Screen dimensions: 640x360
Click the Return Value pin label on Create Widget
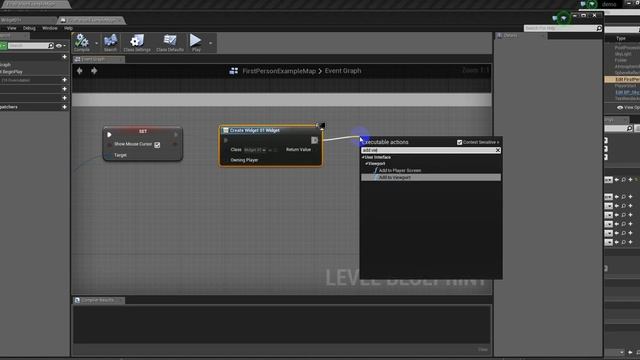coord(298,150)
